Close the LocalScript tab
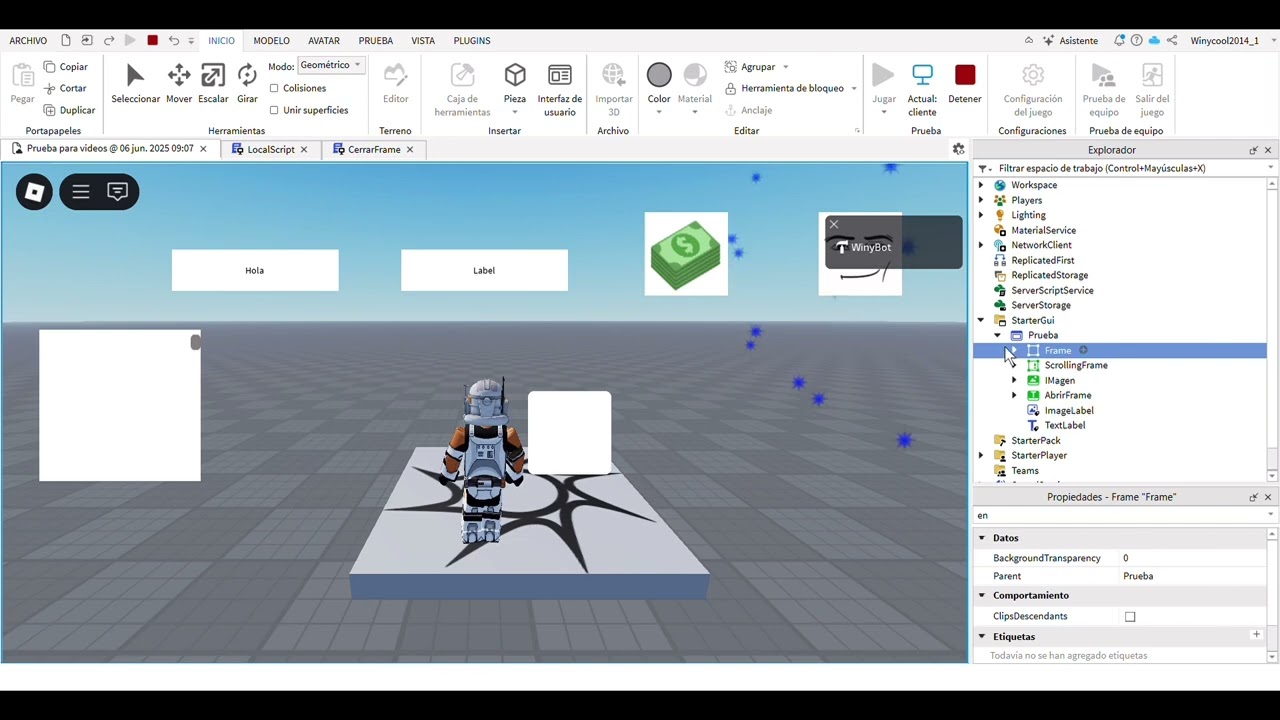The image size is (1280, 720). coord(304,149)
